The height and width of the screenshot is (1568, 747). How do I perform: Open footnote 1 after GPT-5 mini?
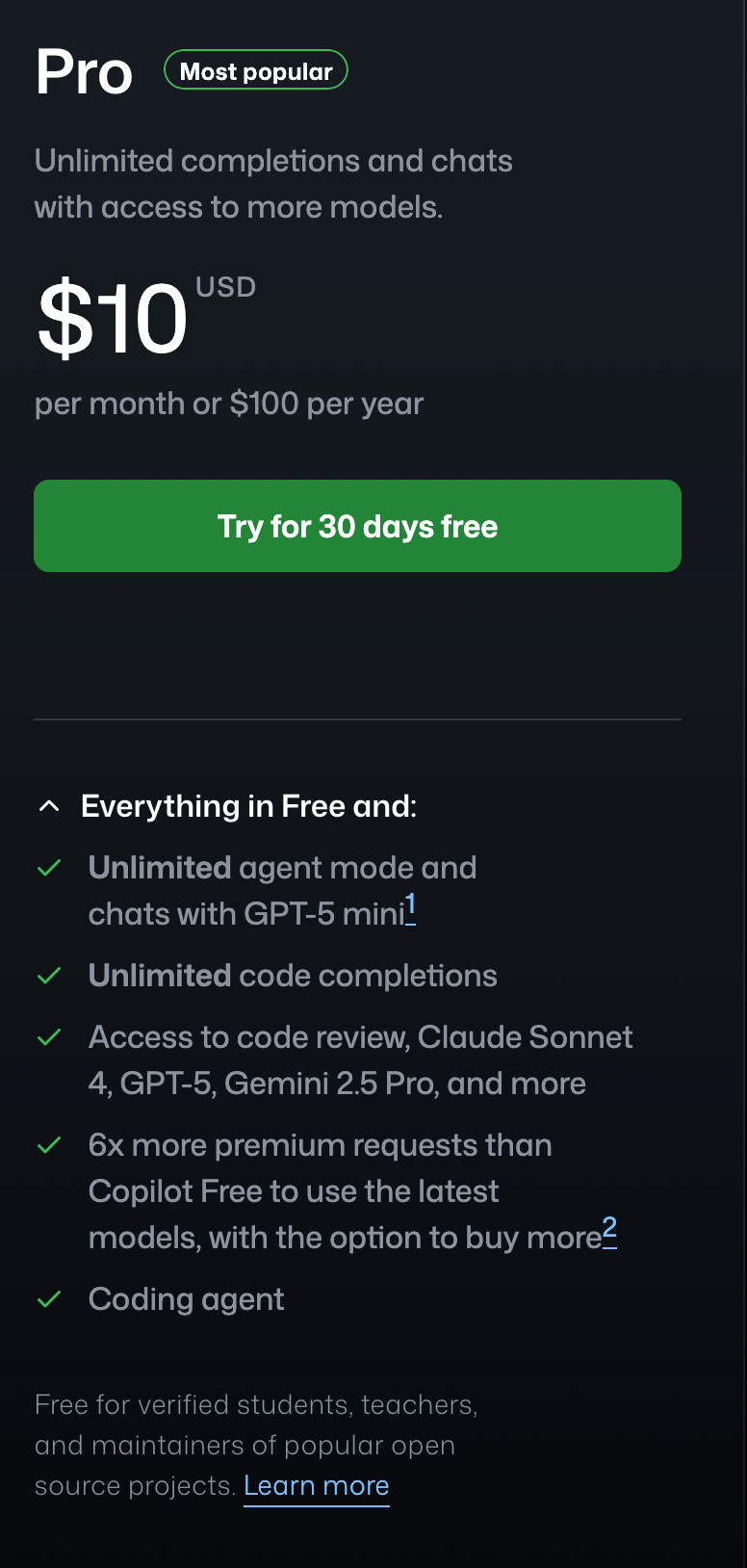click(x=410, y=907)
